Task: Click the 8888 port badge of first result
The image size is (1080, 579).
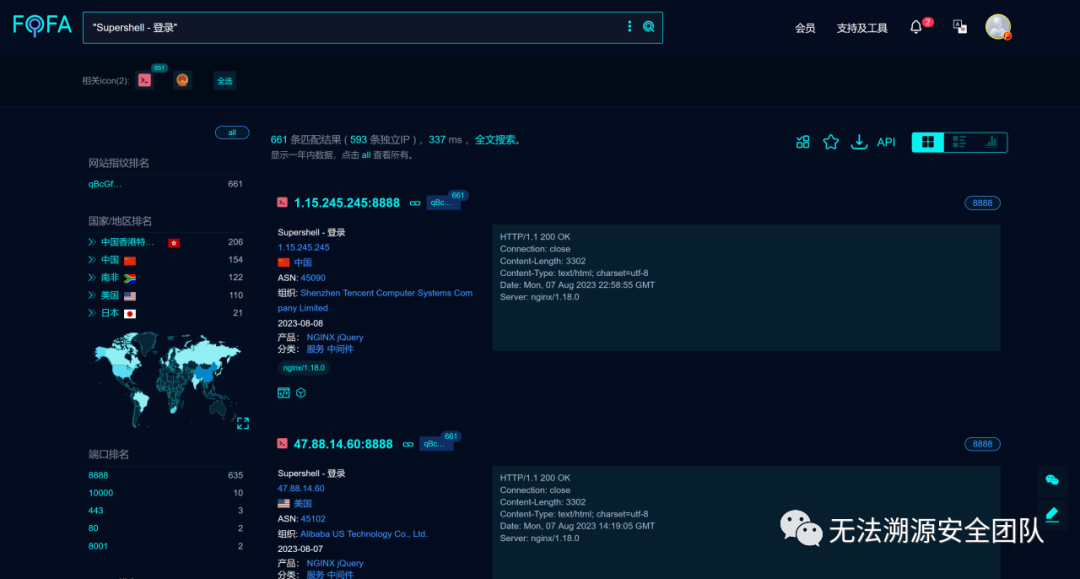Action: tap(982, 203)
